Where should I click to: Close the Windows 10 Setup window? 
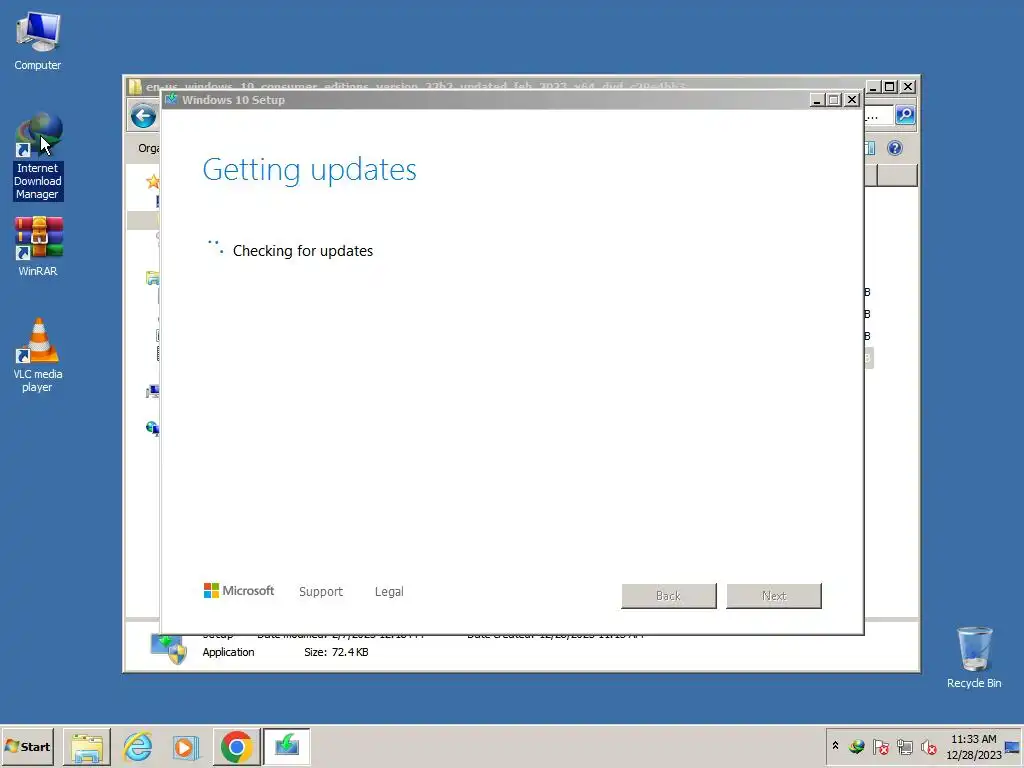tap(852, 100)
